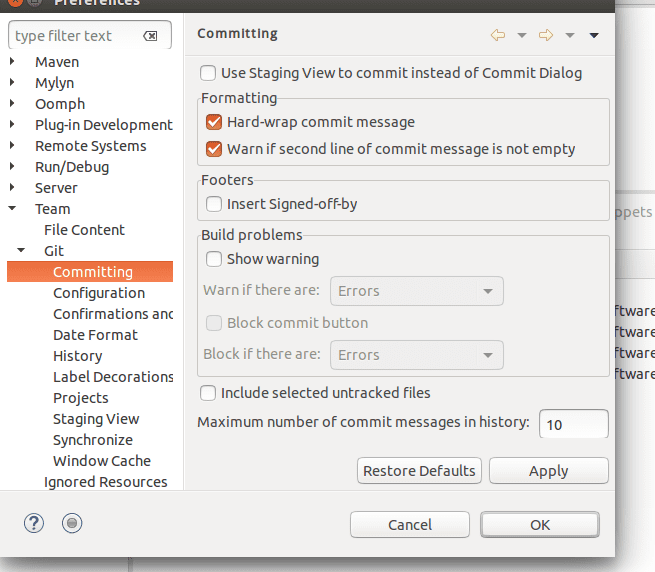This screenshot has height=572, width=655.
Task: Click the preference recorder icon next to help
Action: [72, 523]
